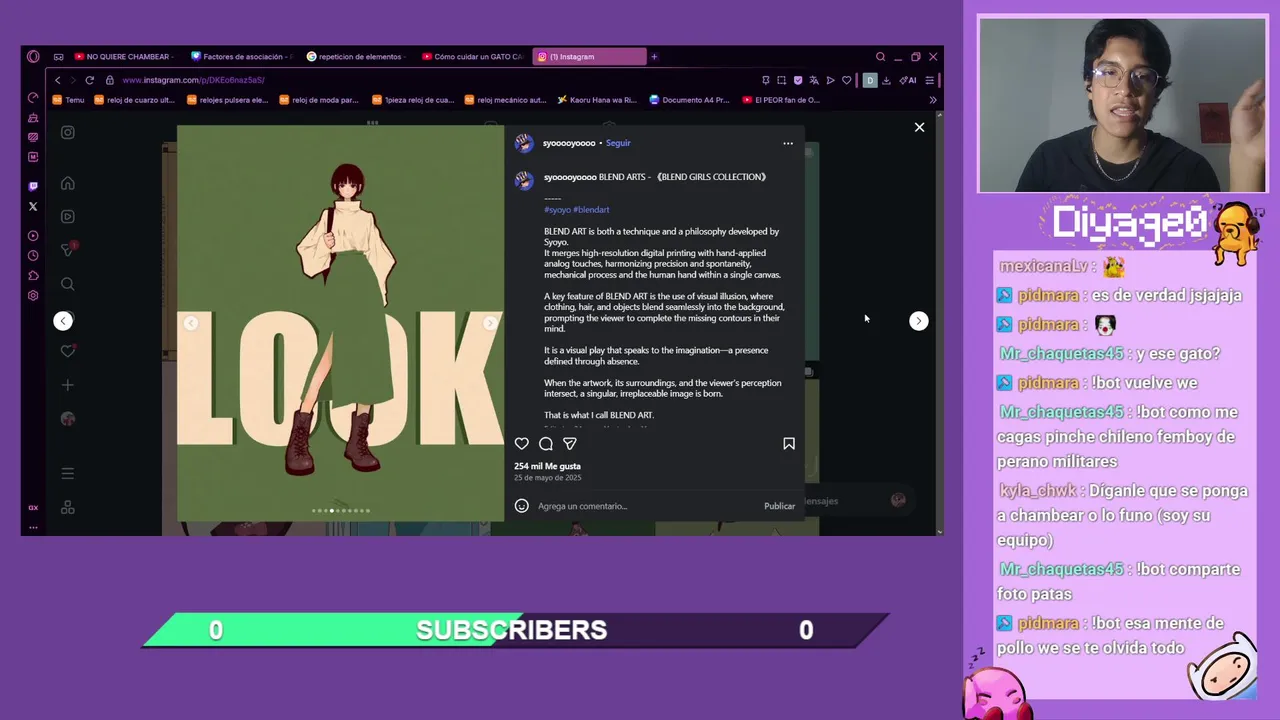Click the LOOK artwork image
The height and width of the screenshot is (720, 1280).
pyautogui.click(x=341, y=323)
